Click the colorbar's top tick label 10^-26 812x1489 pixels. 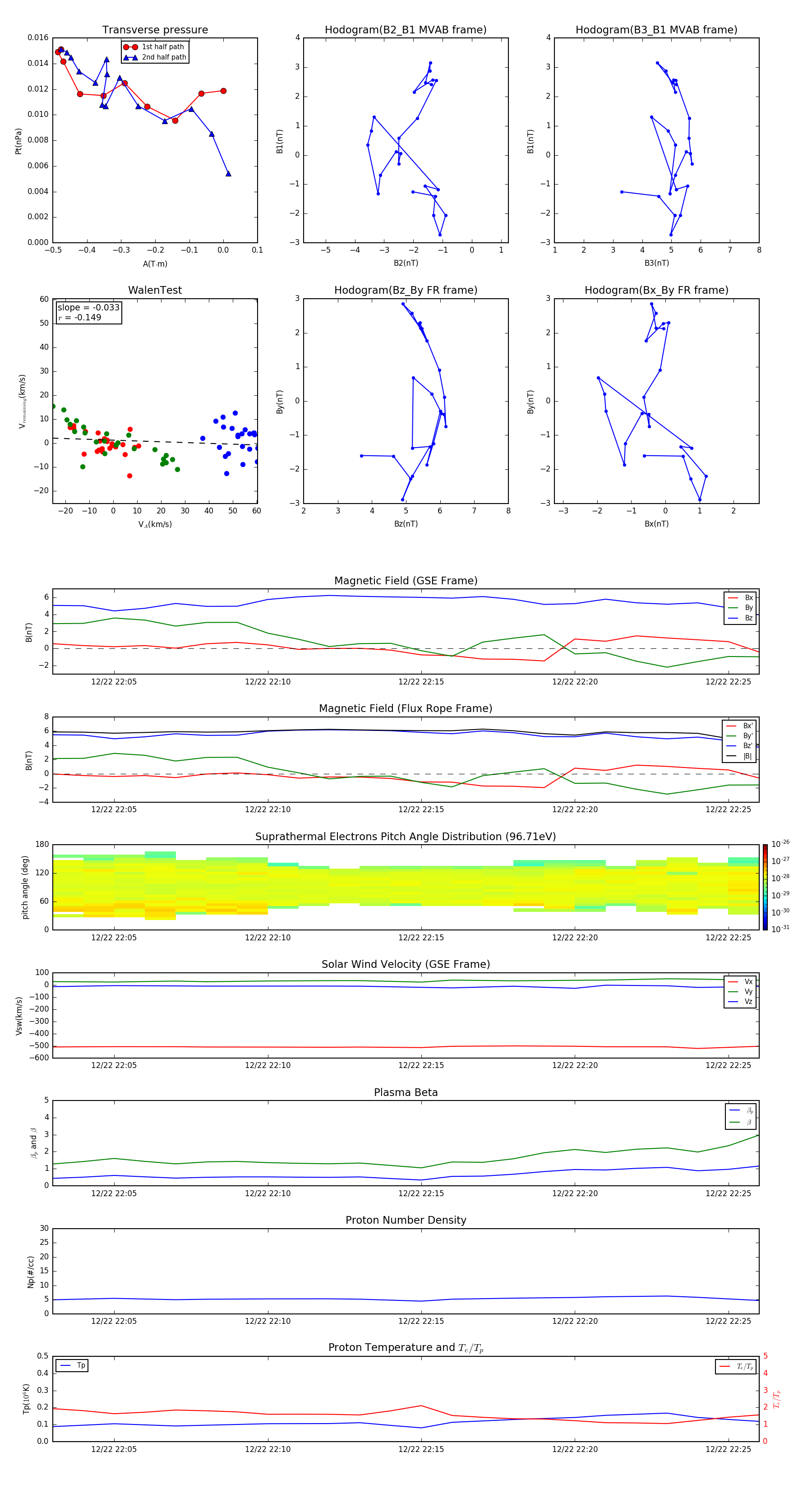click(x=780, y=844)
